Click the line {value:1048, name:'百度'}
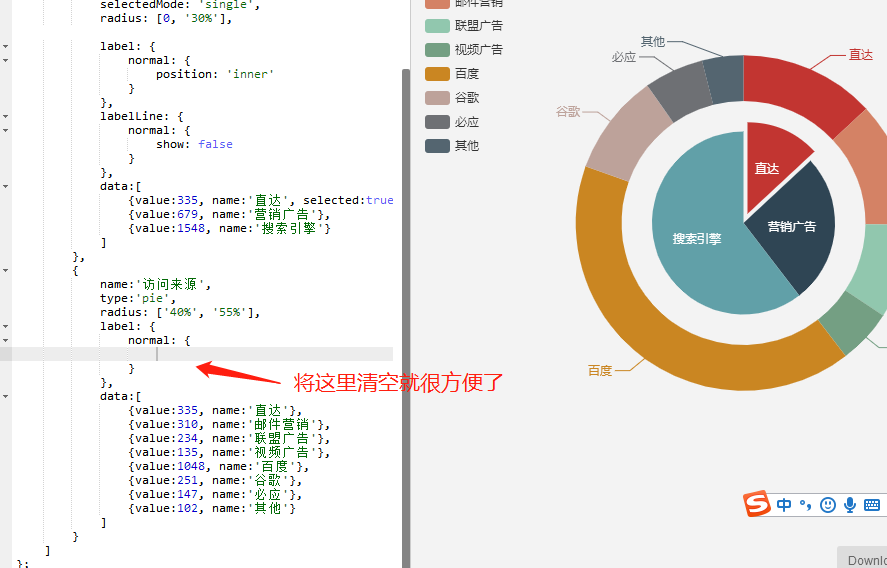 point(218,466)
